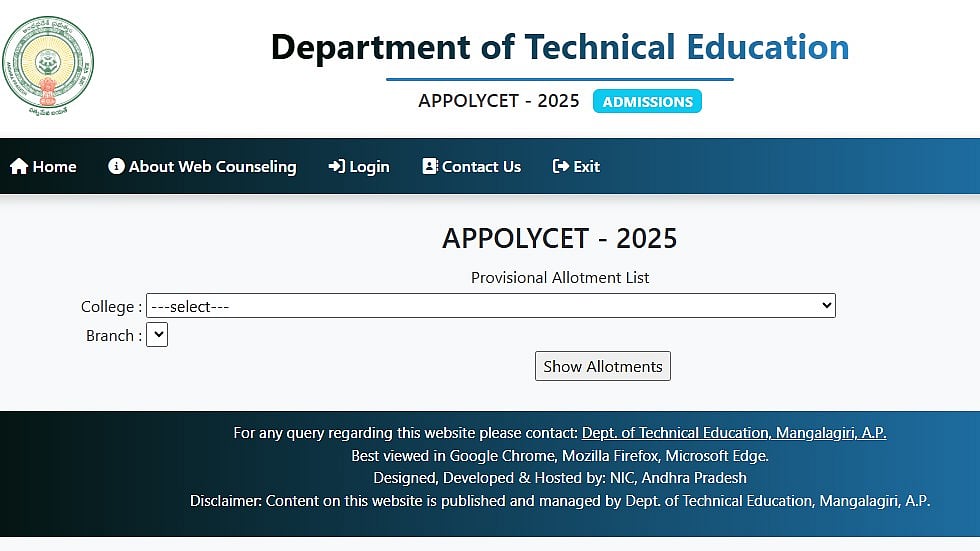The image size is (980, 551).
Task: Open the College select dropdown
Action: 490,306
